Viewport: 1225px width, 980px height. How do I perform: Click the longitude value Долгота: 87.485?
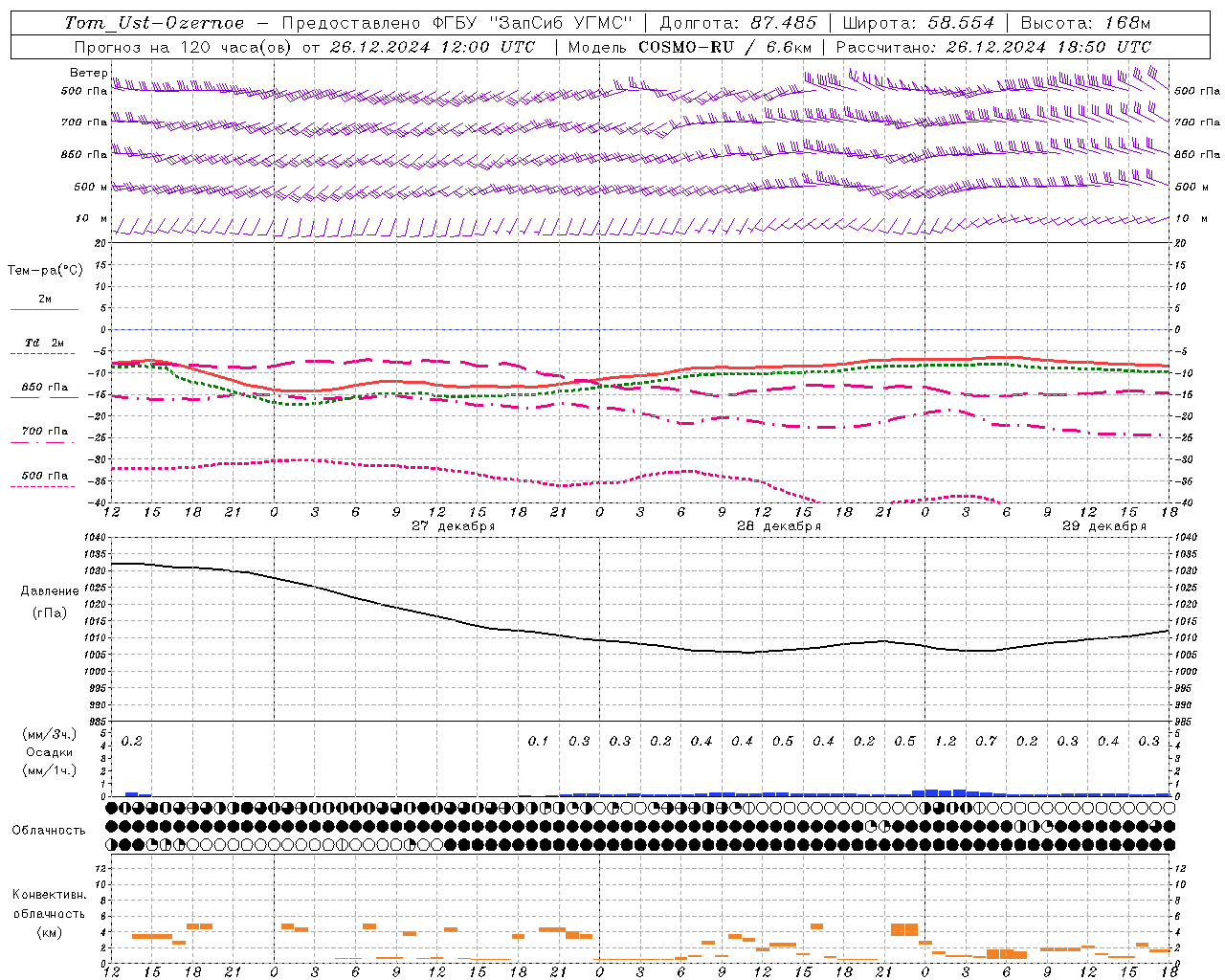pyautogui.click(x=739, y=23)
